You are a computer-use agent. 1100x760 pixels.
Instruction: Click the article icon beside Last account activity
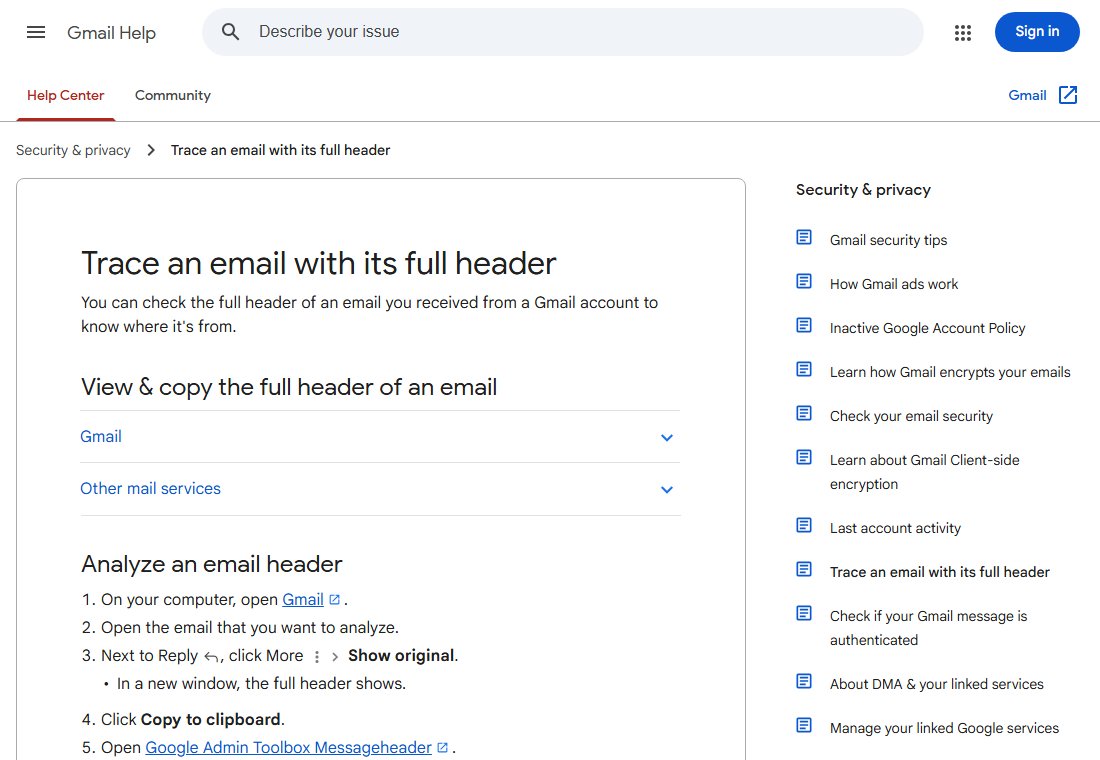click(804, 525)
